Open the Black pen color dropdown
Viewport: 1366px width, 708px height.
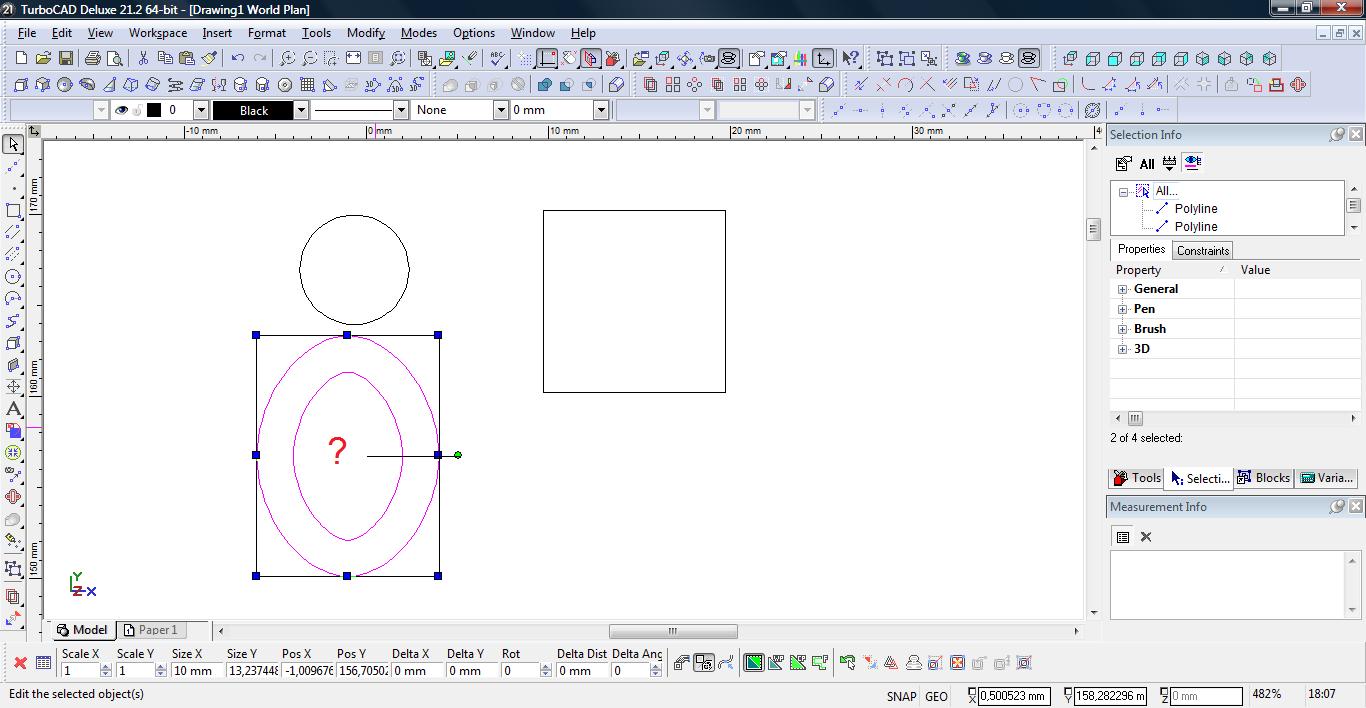[300, 110]
